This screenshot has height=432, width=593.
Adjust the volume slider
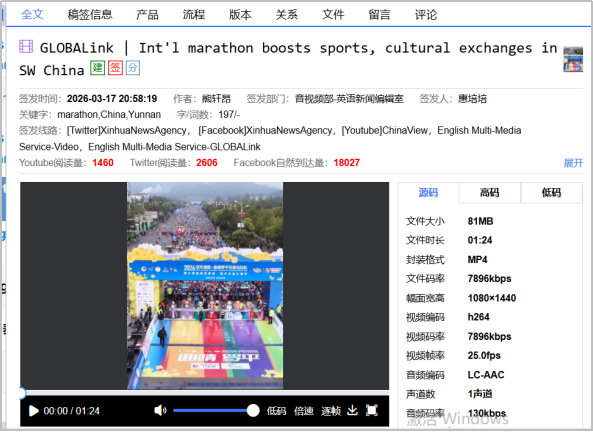point(216,410)
